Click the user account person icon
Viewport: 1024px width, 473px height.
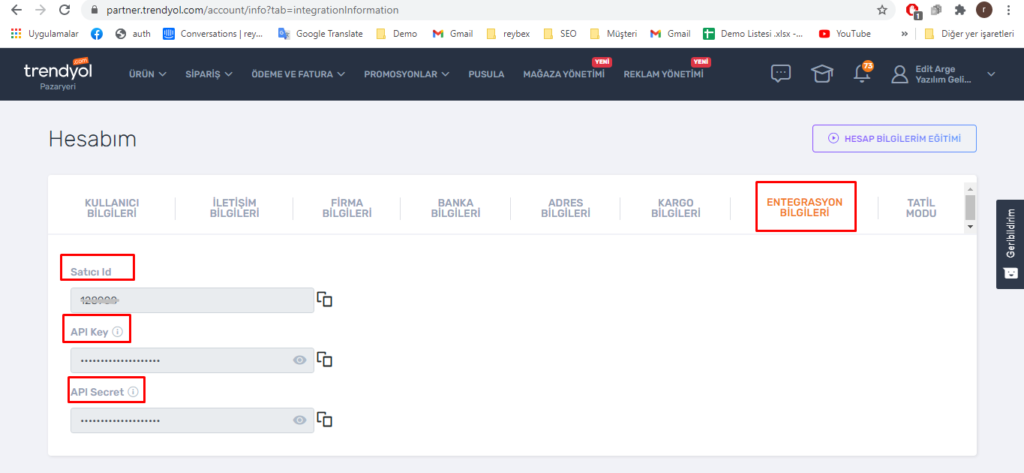pos(900,74)
